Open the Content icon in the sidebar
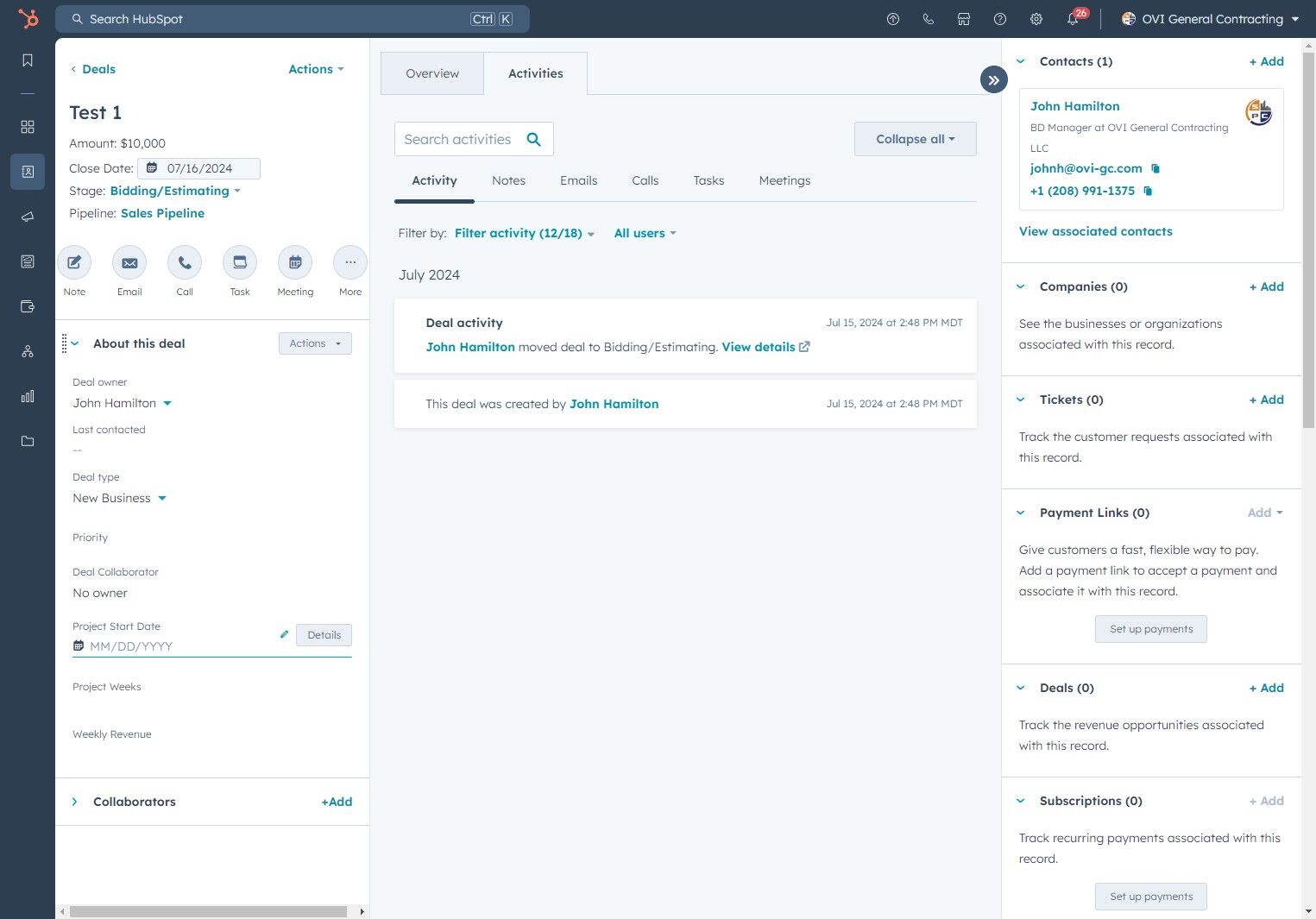The image size is (1316, 919). pos(28,261)
